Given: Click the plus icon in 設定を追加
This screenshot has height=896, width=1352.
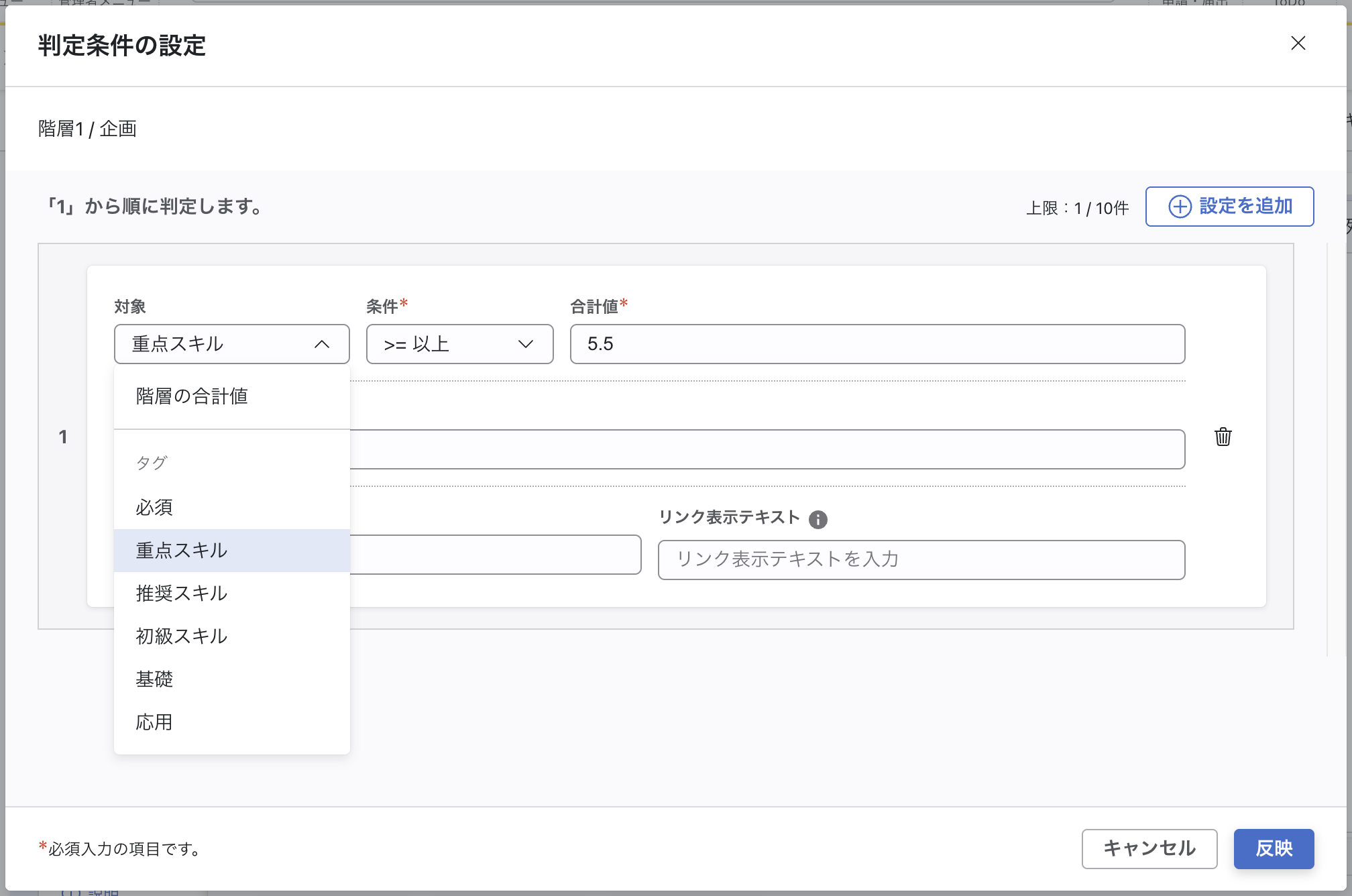Looking at the screenshot, I should (1180, 207).
